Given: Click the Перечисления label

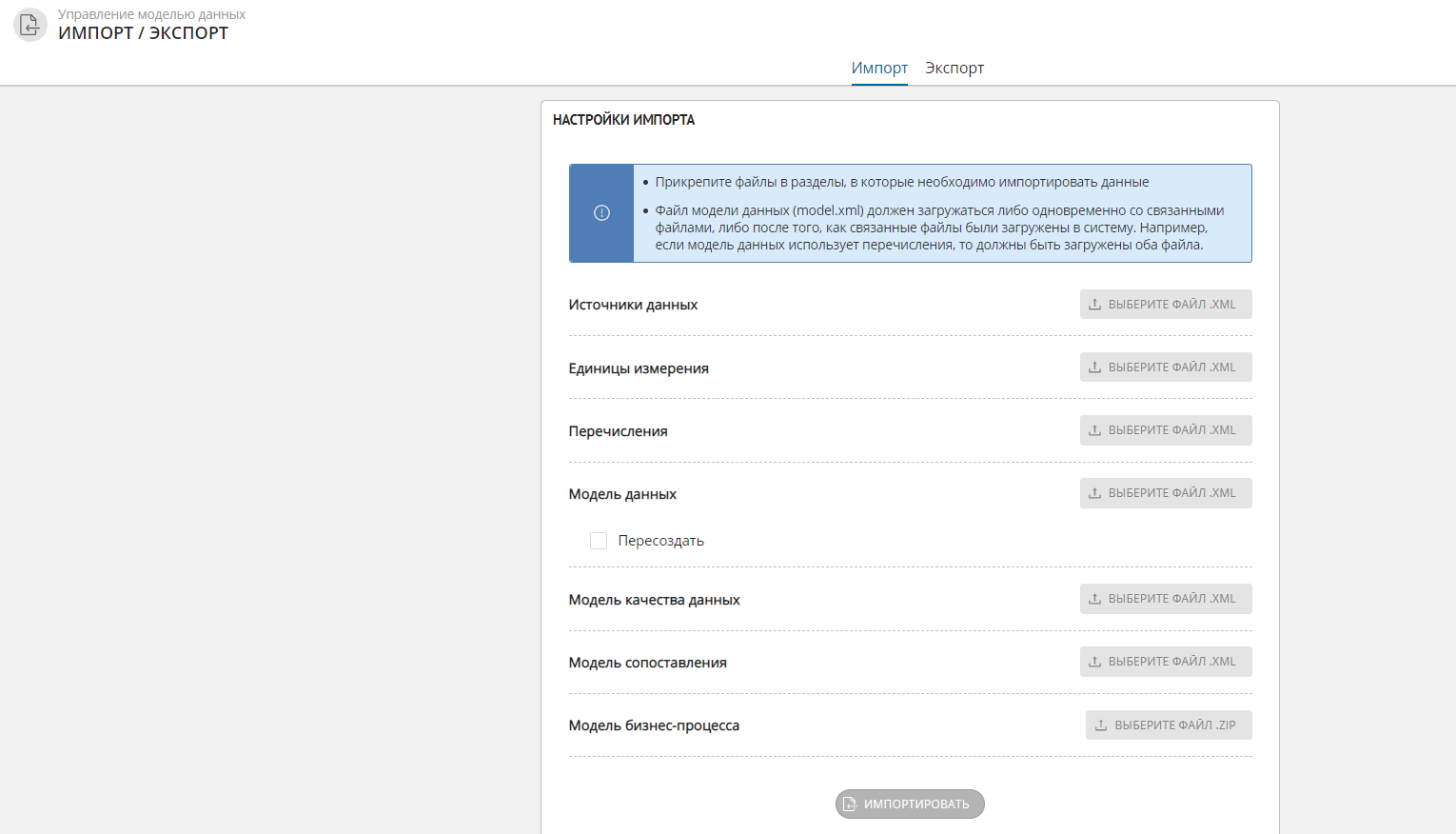Looking at the screenshot, I should tap(618, 431).
